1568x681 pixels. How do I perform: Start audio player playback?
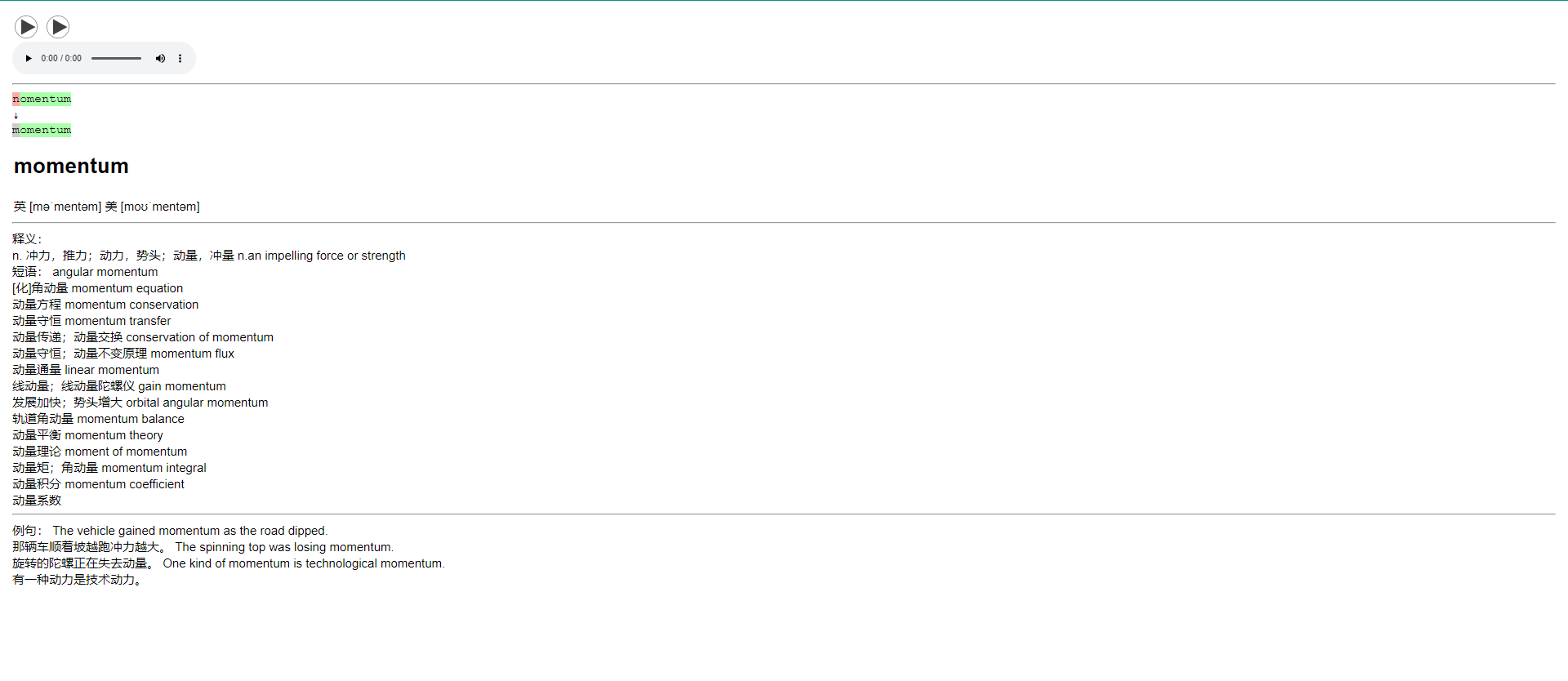pyautogui.click(x=29, y=58)
